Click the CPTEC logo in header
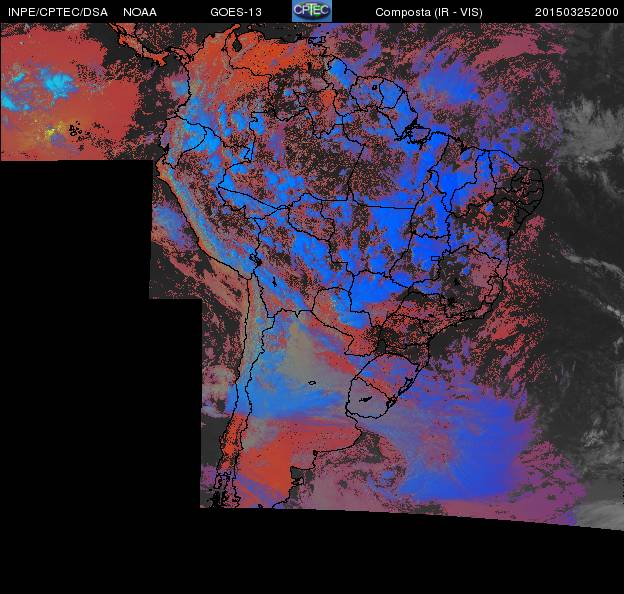 [312, 11]
